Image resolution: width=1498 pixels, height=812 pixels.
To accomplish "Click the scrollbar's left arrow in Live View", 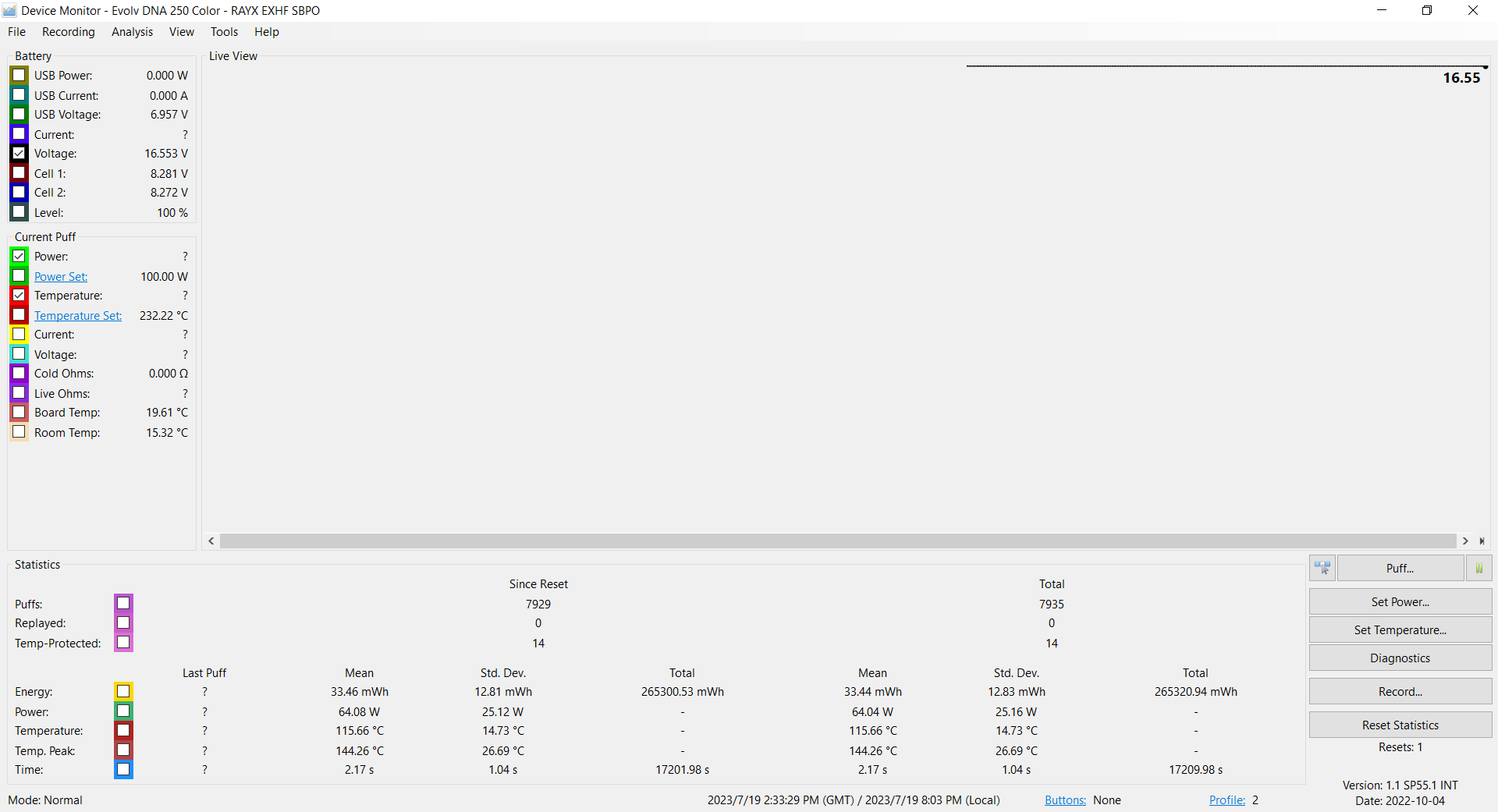I will [x=211, y=541].
